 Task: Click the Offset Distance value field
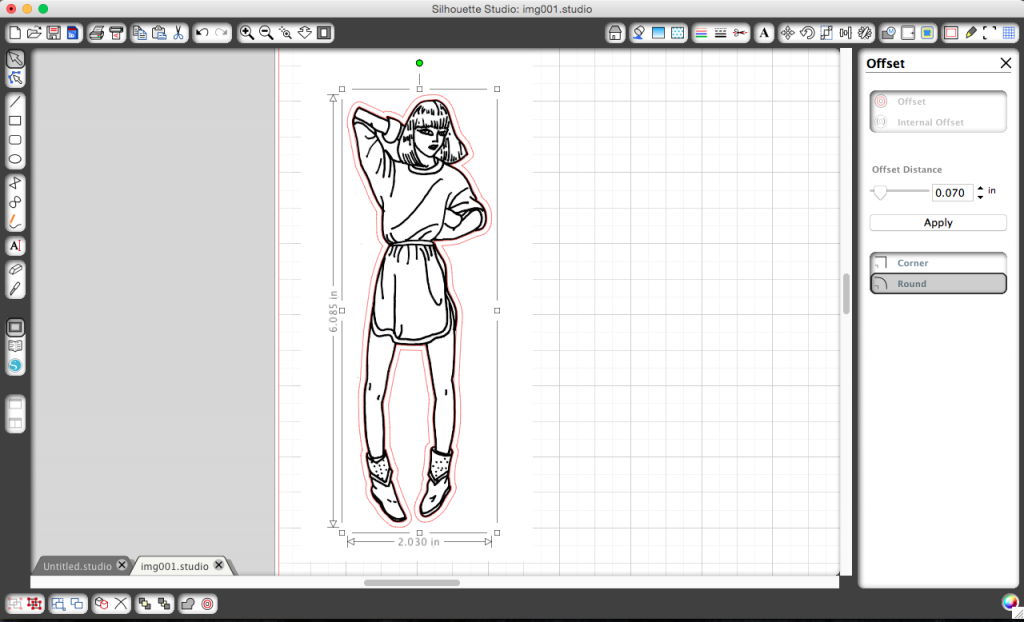point(952,193)
